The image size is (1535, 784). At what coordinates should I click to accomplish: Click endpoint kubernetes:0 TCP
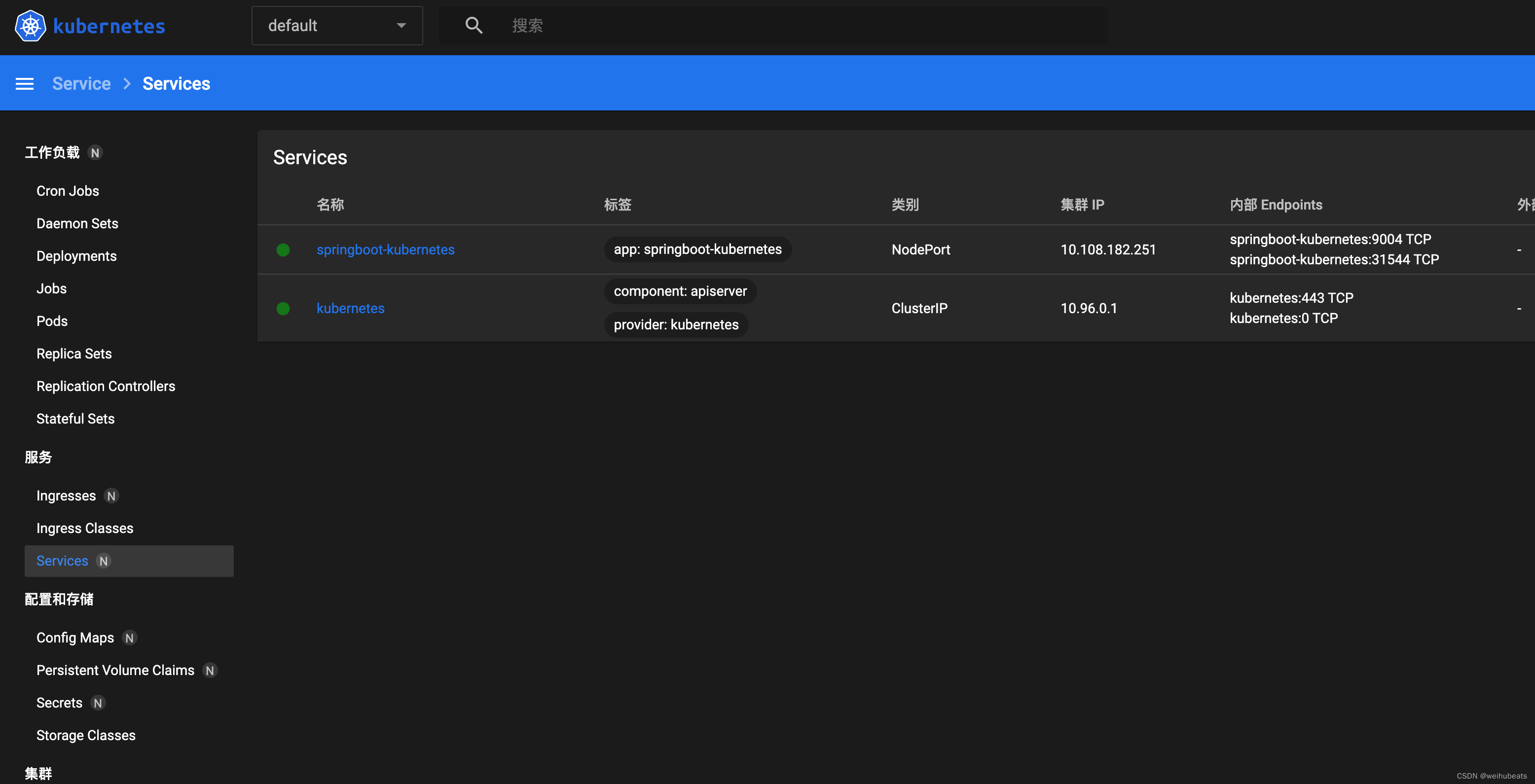(x=1283, y=318)
